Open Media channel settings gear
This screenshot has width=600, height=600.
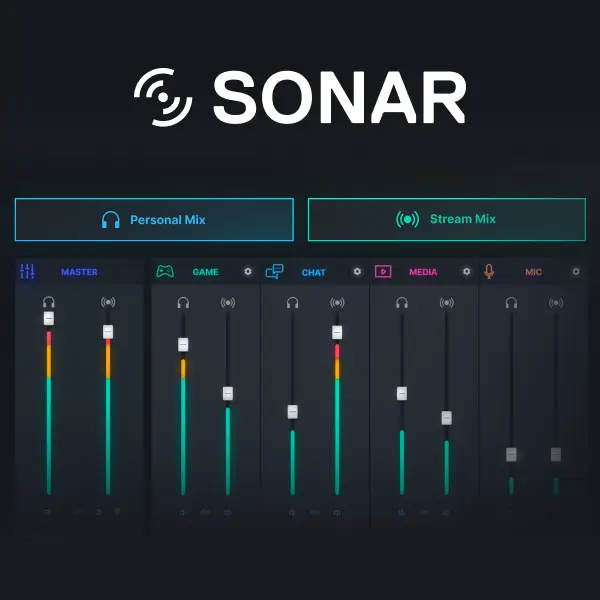tap(466, 271)
